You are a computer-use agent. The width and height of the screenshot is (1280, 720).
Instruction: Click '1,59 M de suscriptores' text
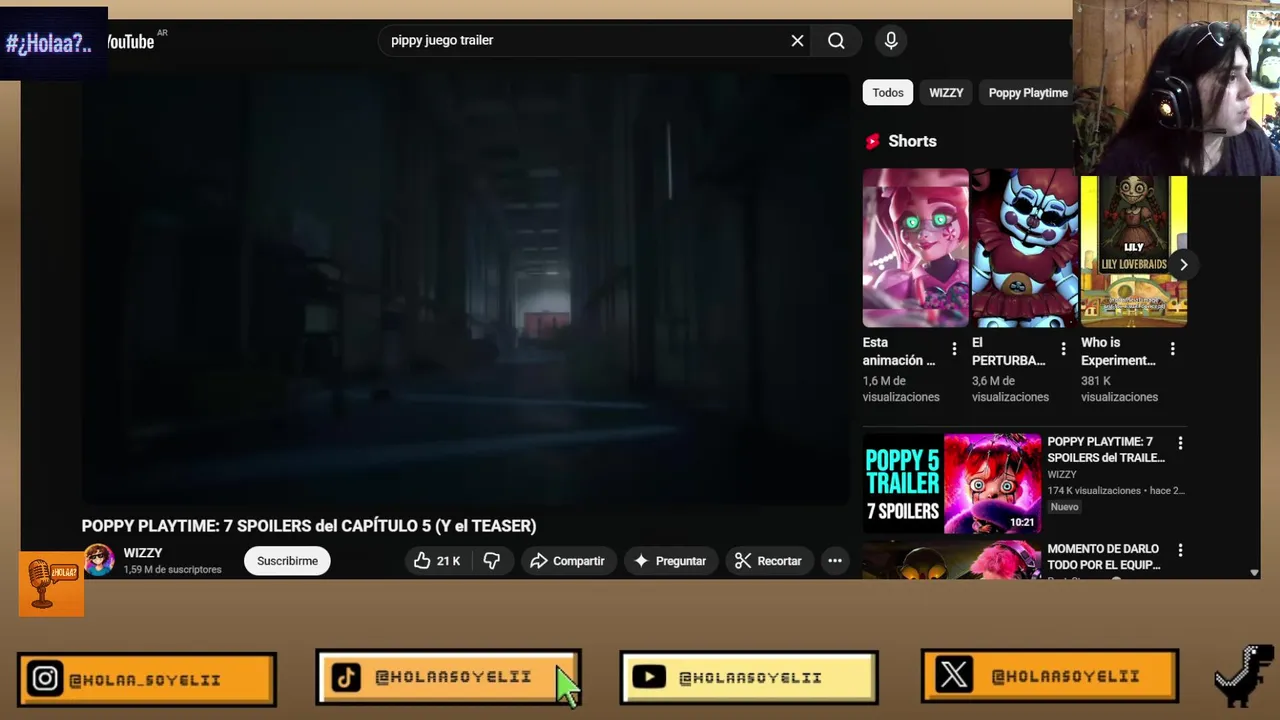click(x=172, y=569)
